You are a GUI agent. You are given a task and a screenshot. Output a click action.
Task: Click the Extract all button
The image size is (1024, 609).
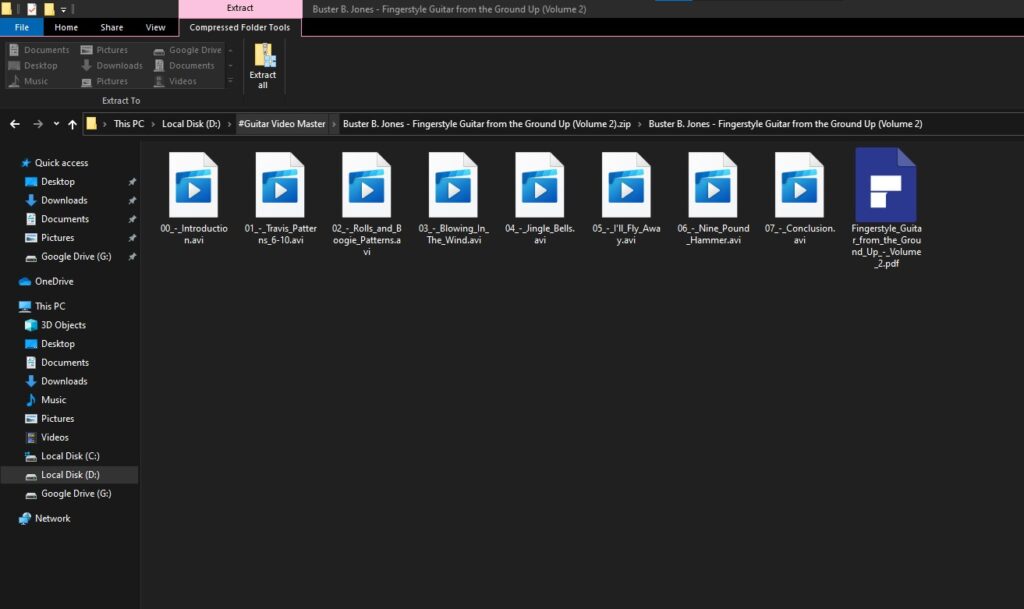pyautogui.click(x=263, y=66)
